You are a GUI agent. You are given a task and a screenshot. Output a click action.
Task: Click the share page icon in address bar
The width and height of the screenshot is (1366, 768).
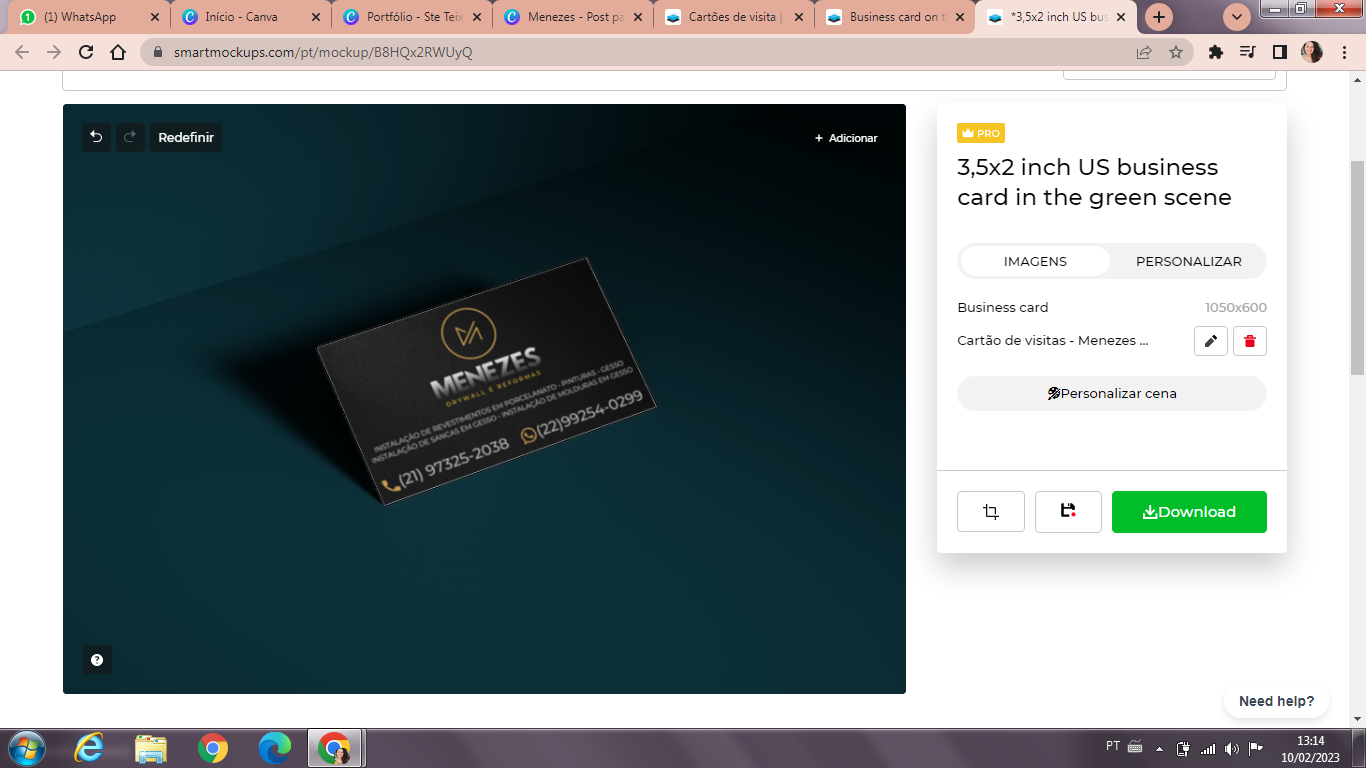tap(1144, 52)
